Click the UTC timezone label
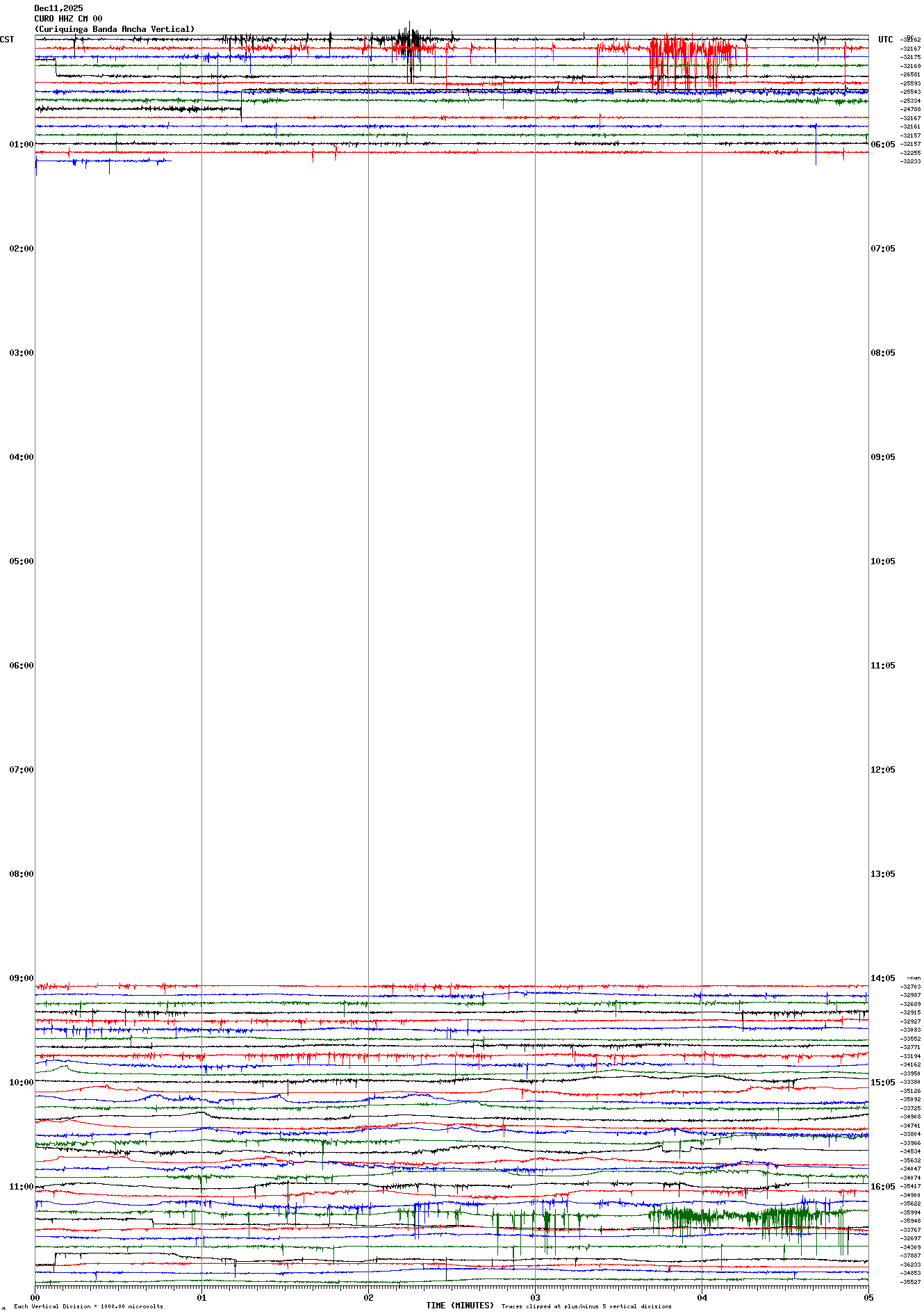 click(885, 40)
